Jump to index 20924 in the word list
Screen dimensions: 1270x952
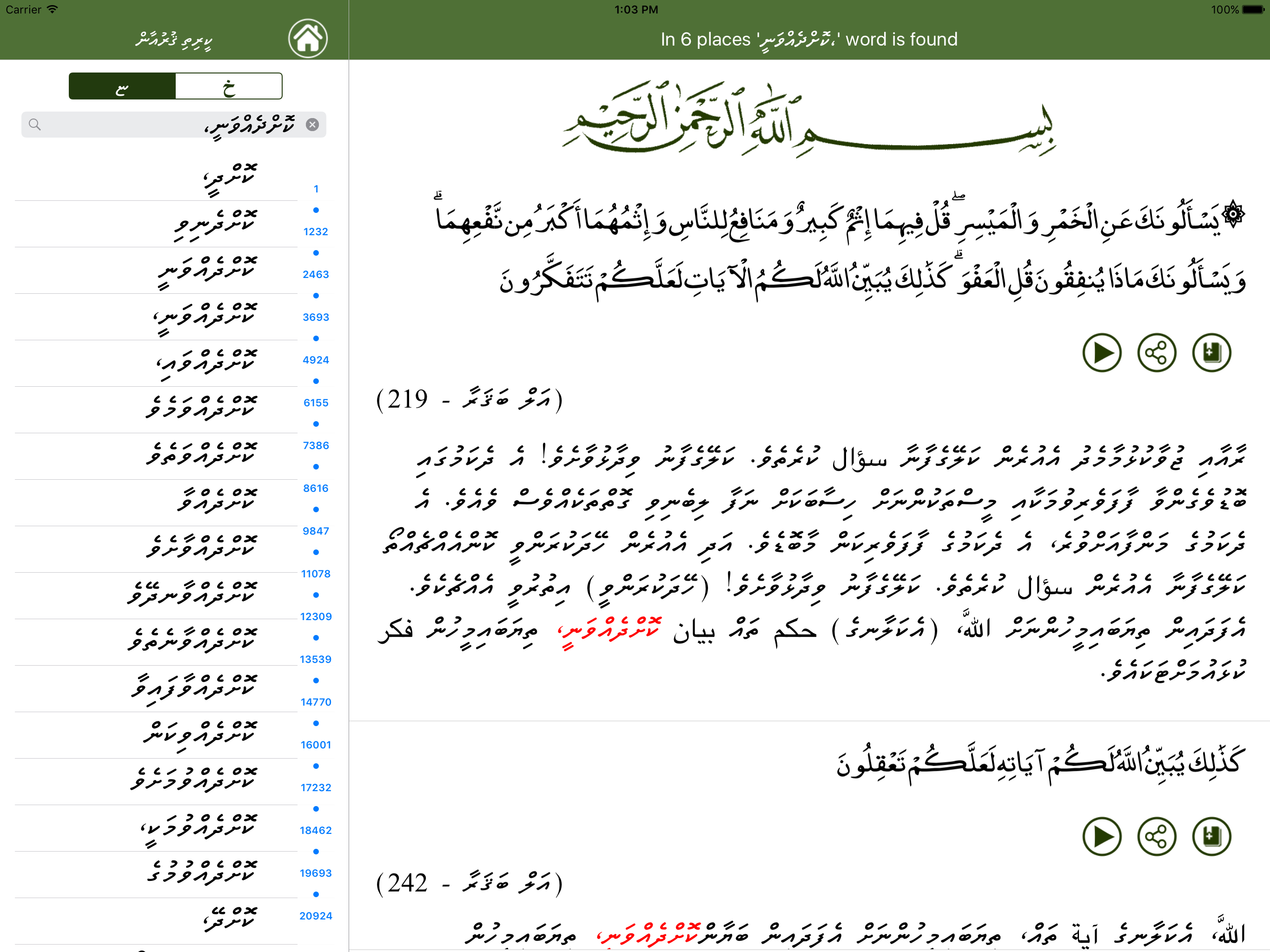pyautogui.click(x=316, y=916)
